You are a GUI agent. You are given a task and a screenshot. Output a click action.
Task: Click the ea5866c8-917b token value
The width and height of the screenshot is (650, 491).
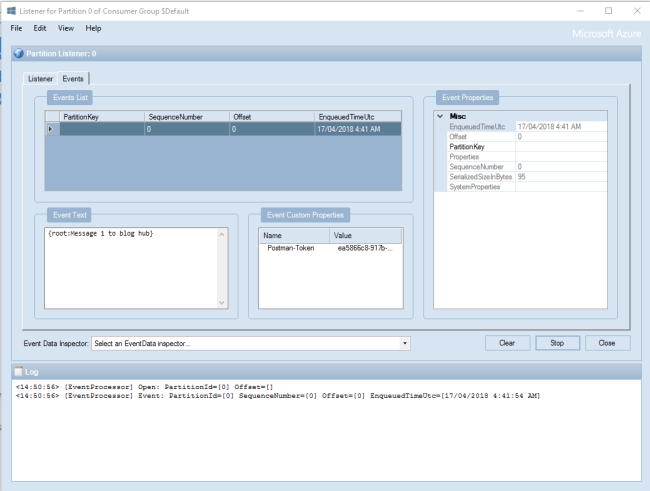pos(365,248)
